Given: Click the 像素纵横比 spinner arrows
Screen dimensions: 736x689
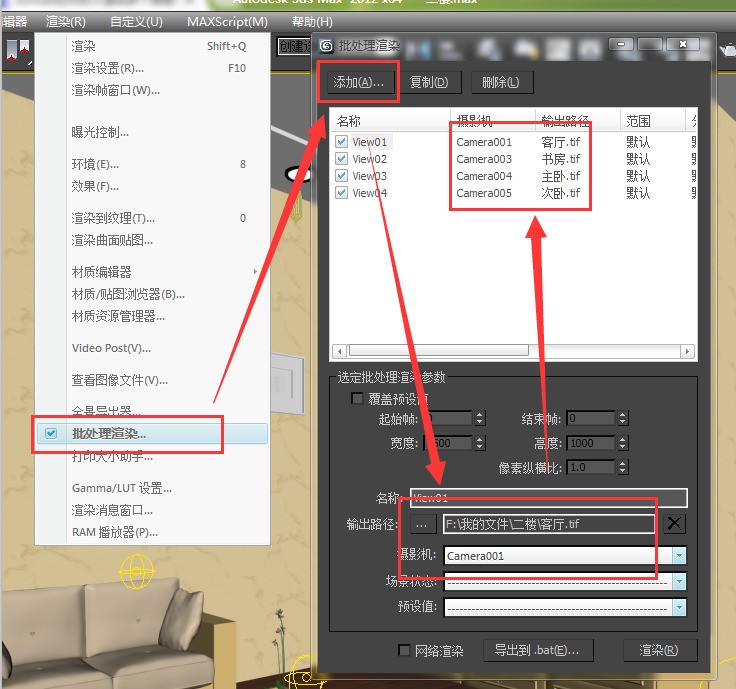Looking at the screenshot, I should pos(622,467).
